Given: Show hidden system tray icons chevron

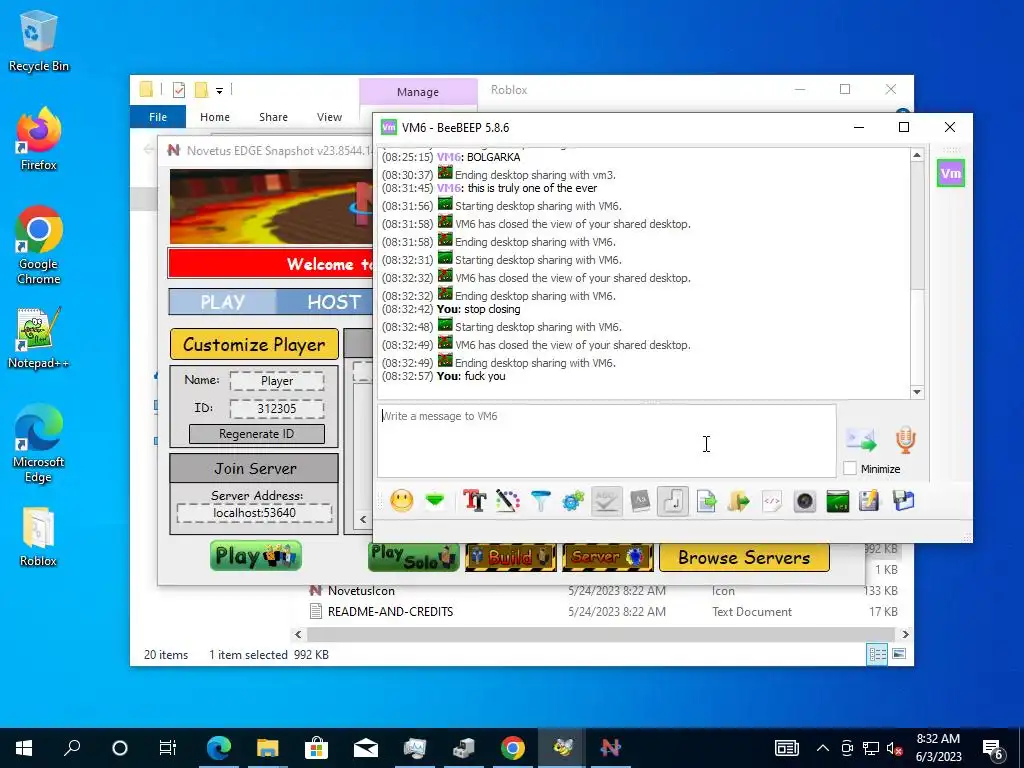Looking at the screenshot, I should click(x=823, y=748).
